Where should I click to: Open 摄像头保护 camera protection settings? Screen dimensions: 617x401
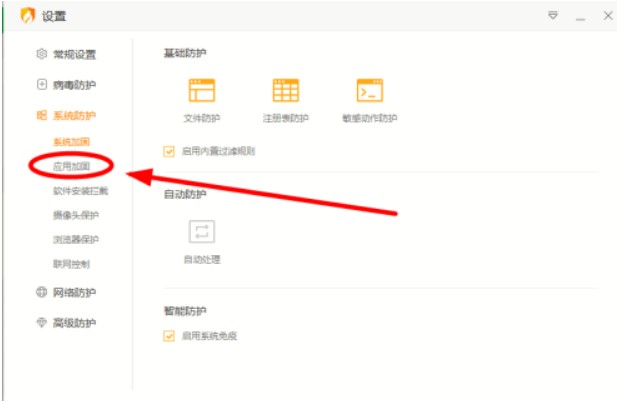[x=76, y=215]
